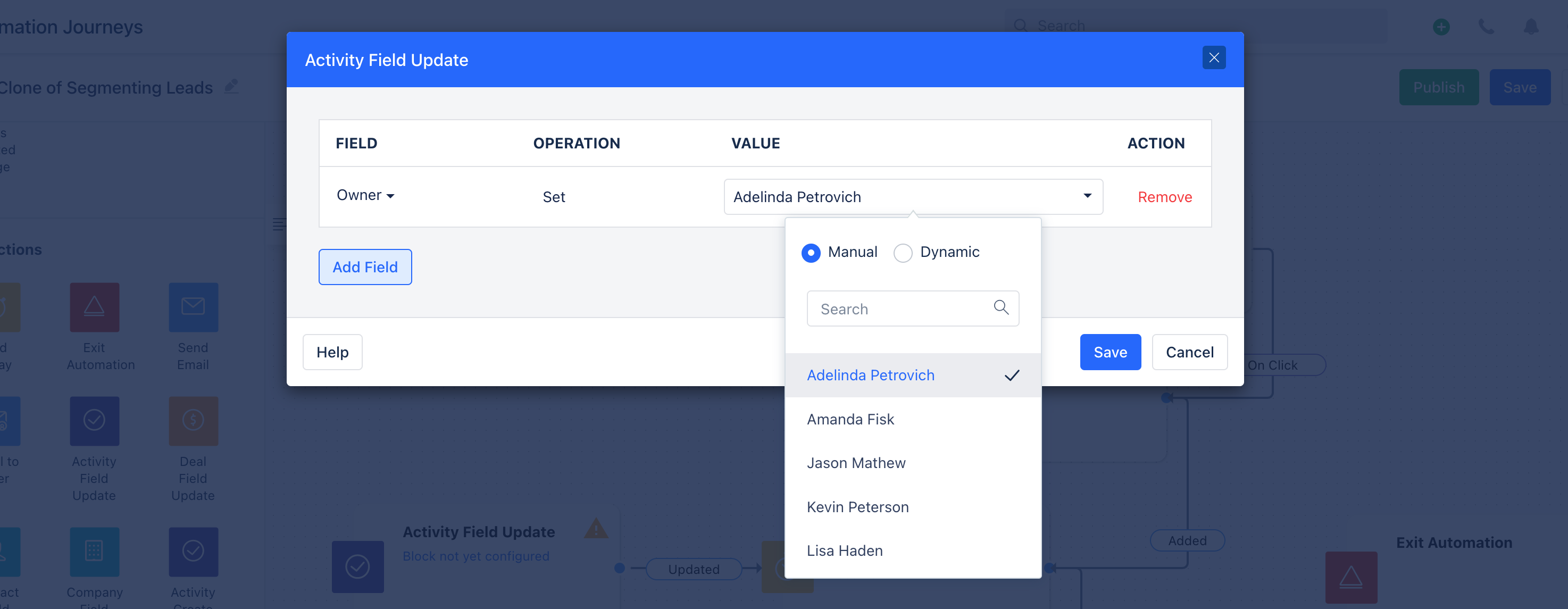Click the warning triangle on canvas block

(596, 529)
